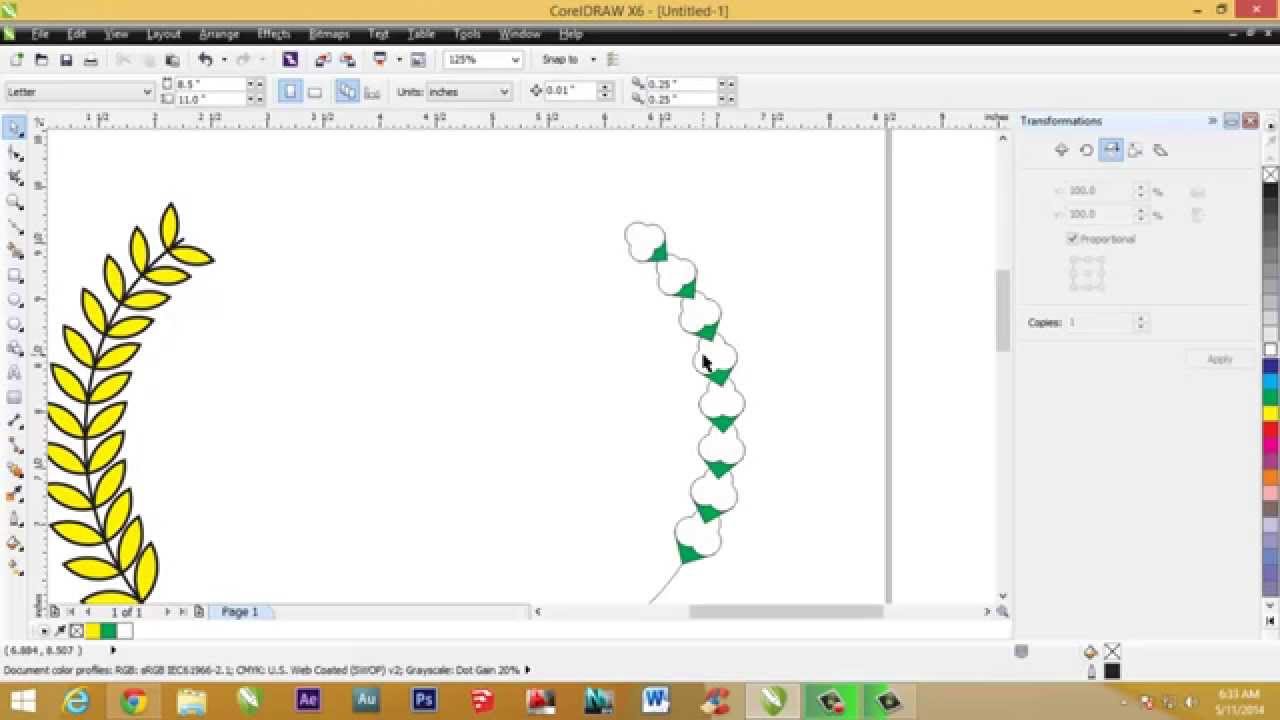Open the Arrange menu
The image size is (1280, 720).
[219, 34]
